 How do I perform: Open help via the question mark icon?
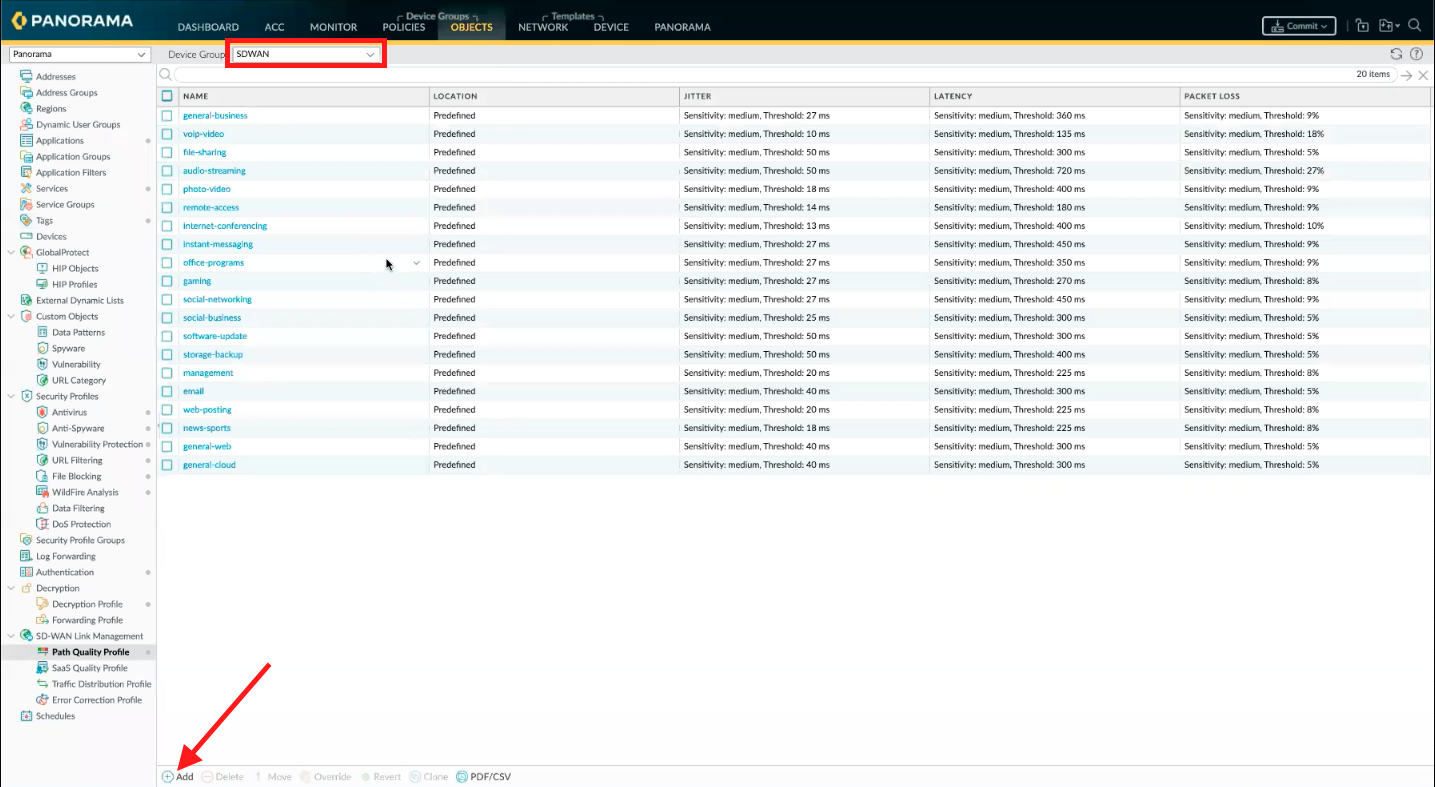[1416, 54]
